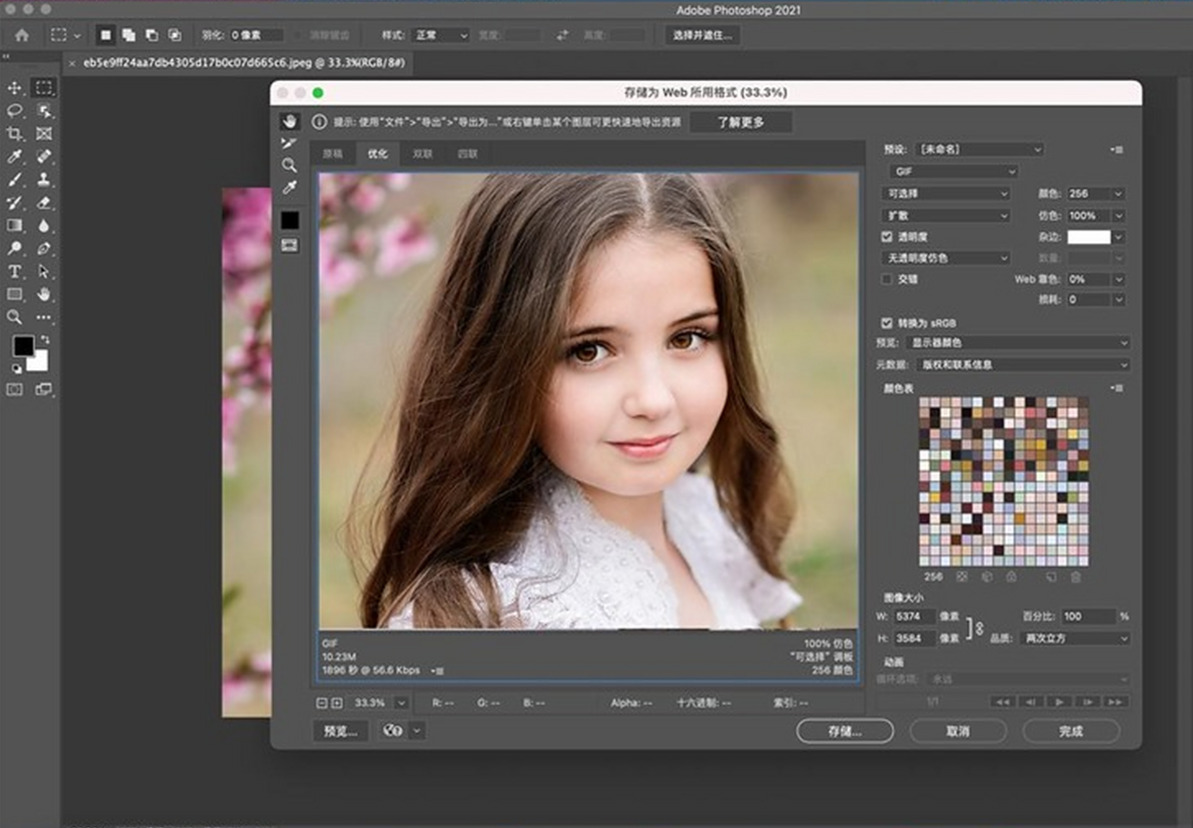Enable the 交错 interlaced checkbox
Image resolution: width=1193 pixels, height=828 pixels.
point(886,279)
